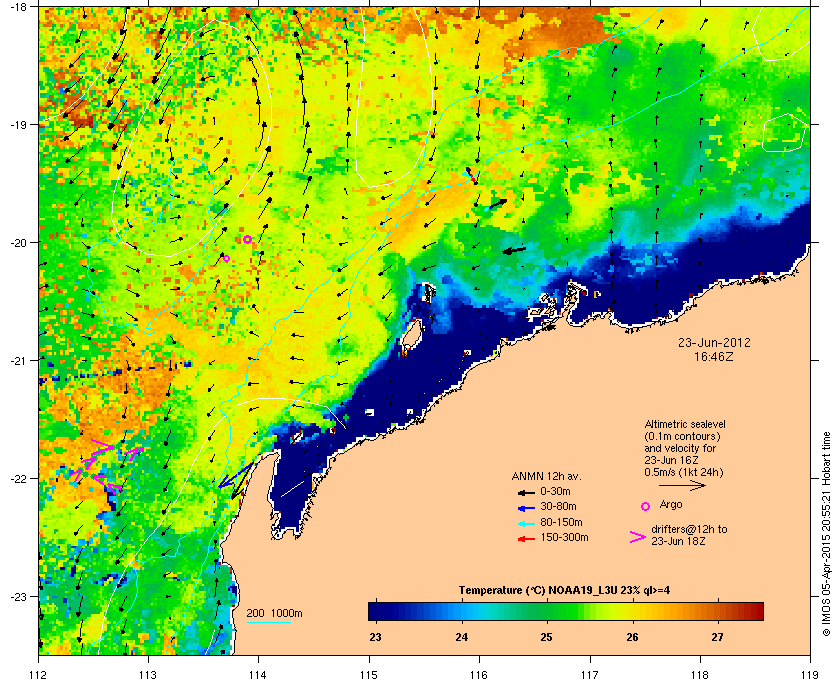Screen dimensions: 840x680
Task: Click the '23-Jun 16Z' altimetry time text
Action: [x=671, y=460]
